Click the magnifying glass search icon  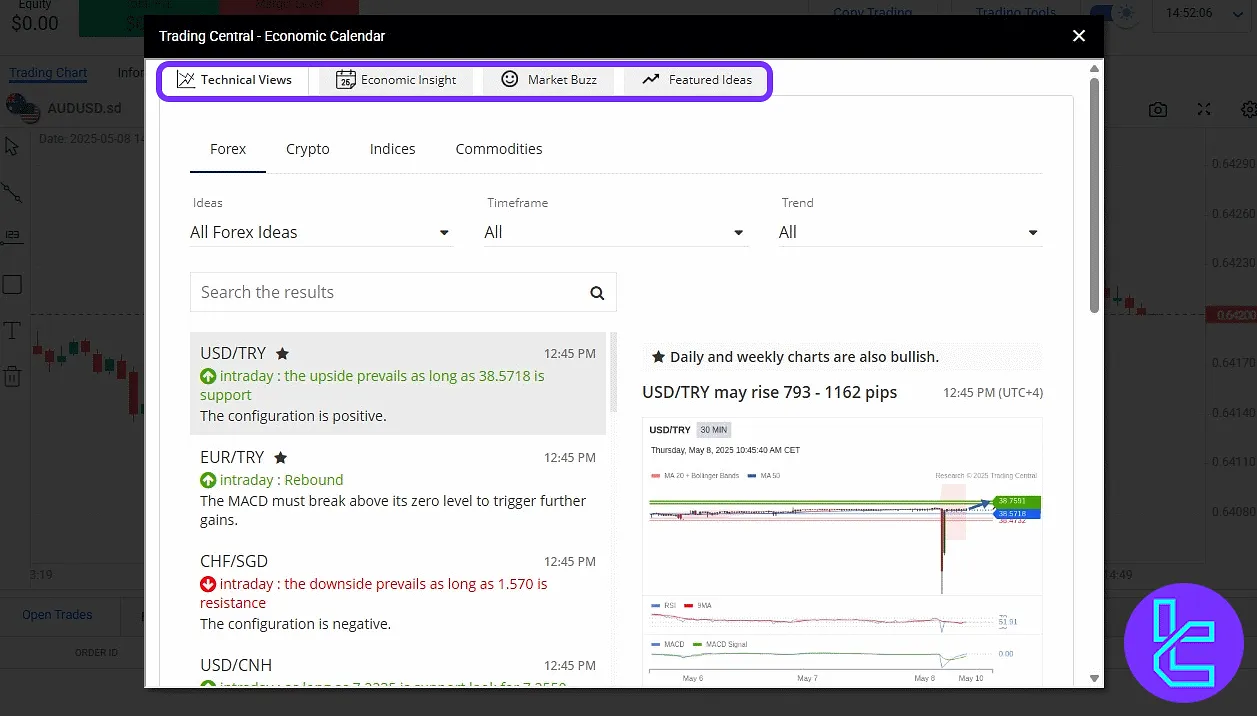point(597,293)
